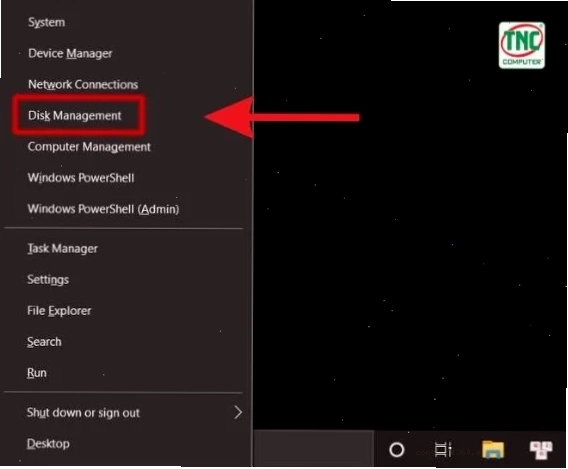The image size is (568, 469).
Task: Launch File Explorer menu entry
Action: [x=59, y=311]
